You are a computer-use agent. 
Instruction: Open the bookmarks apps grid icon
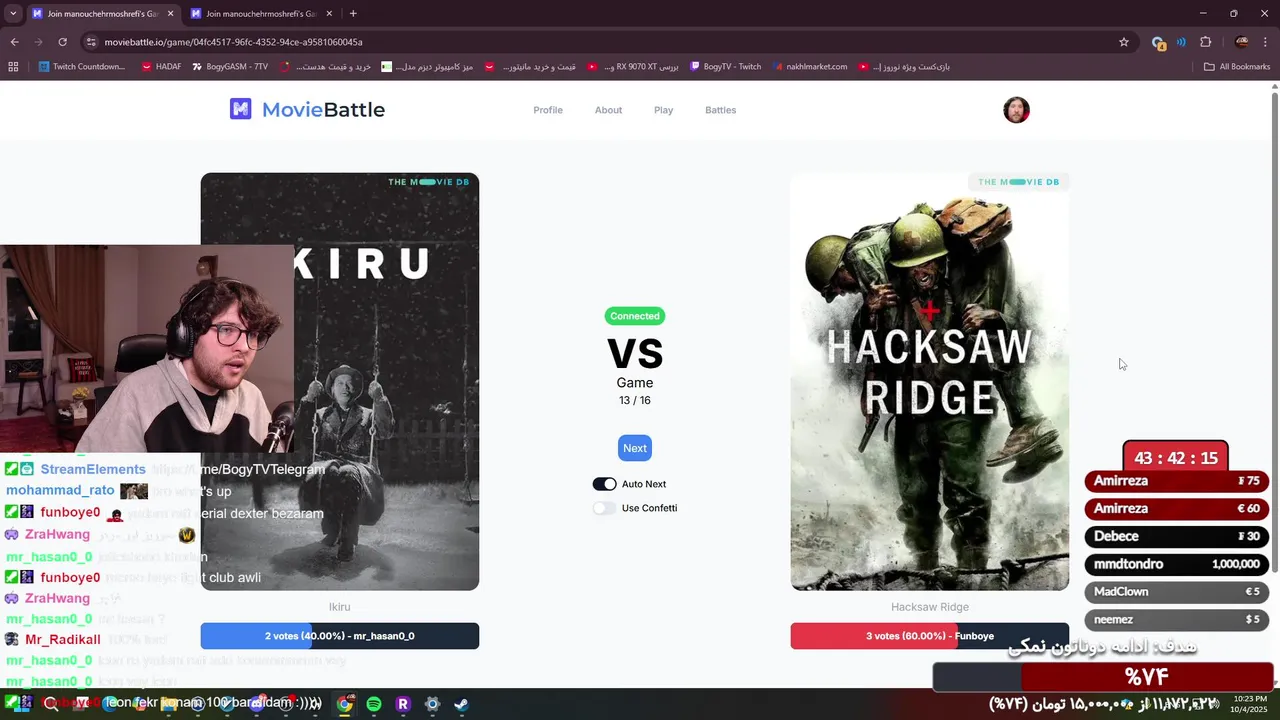pyautogui.click(x=13, y=67)
